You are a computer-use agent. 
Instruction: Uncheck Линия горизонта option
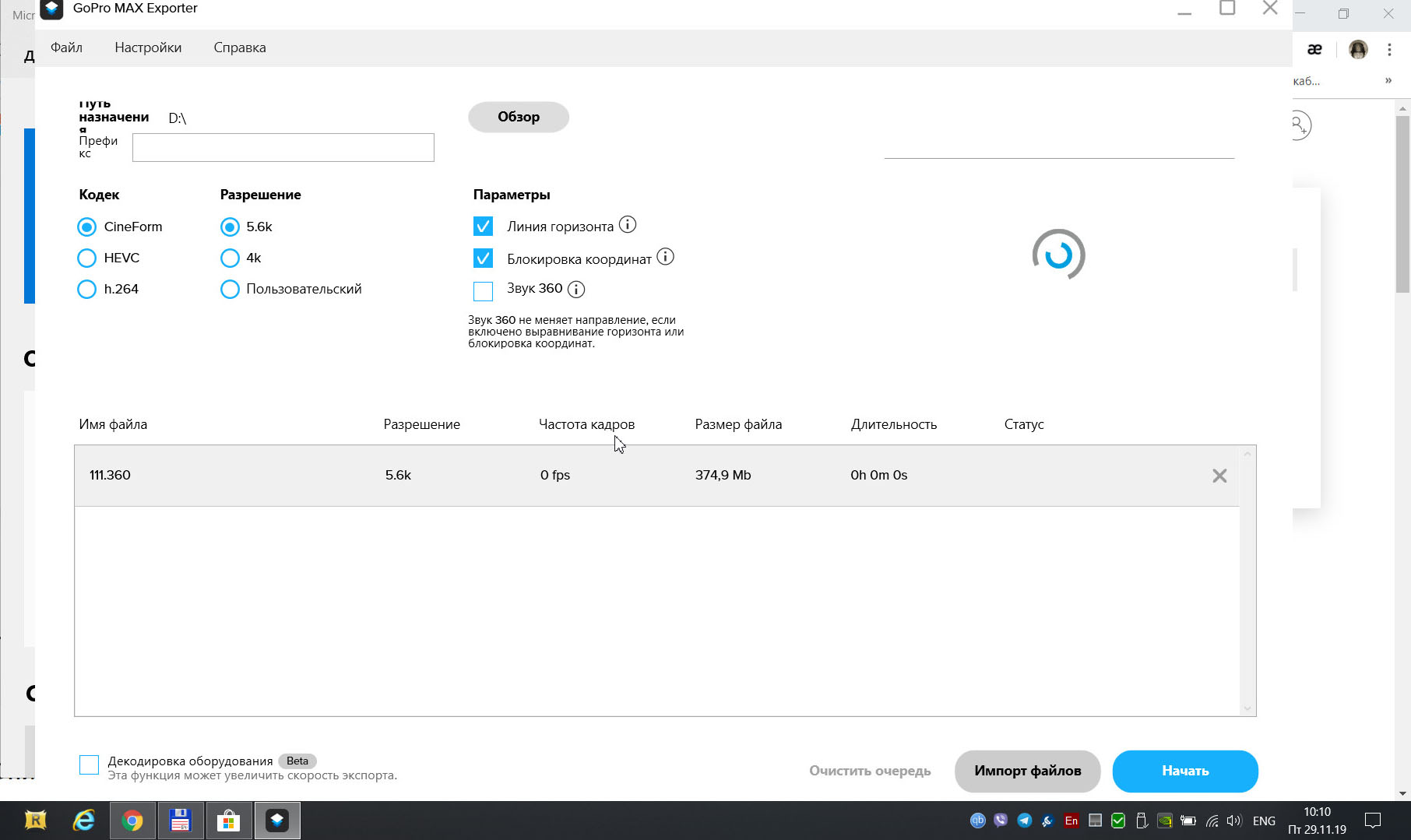(483, 227)
